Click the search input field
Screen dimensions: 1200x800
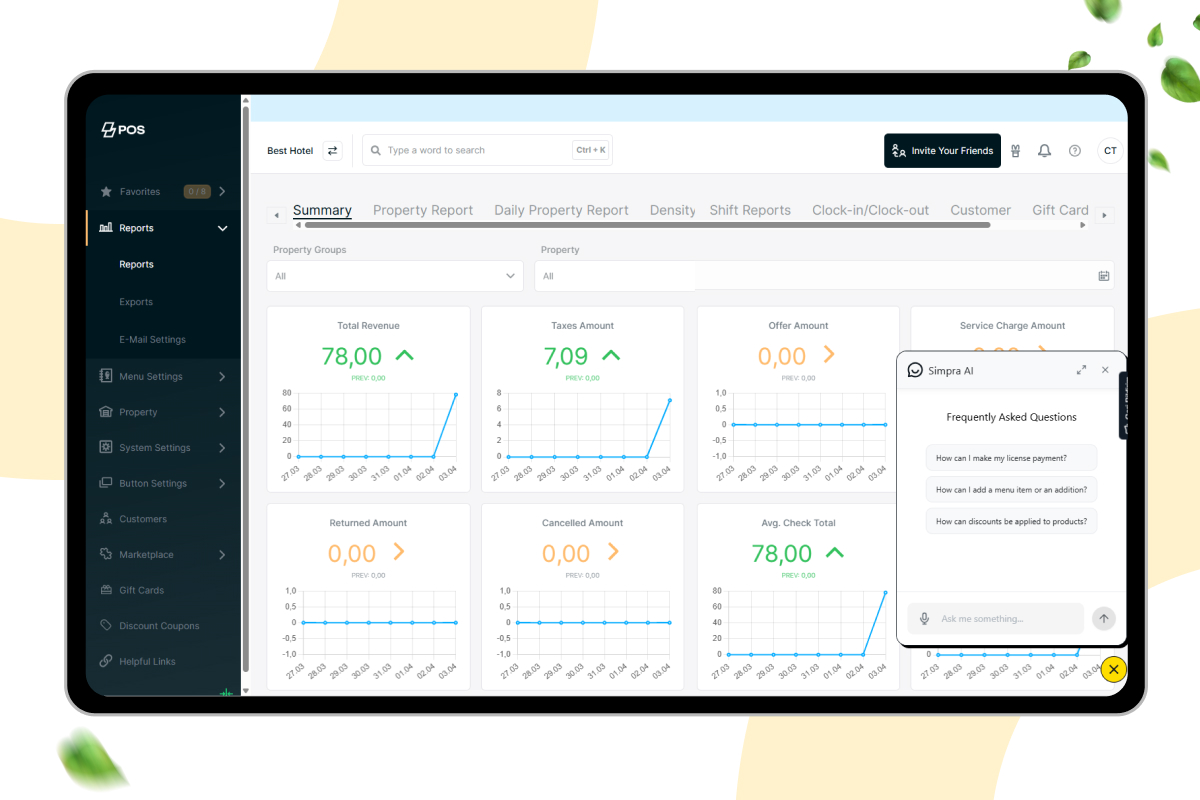tap(487, 151)
